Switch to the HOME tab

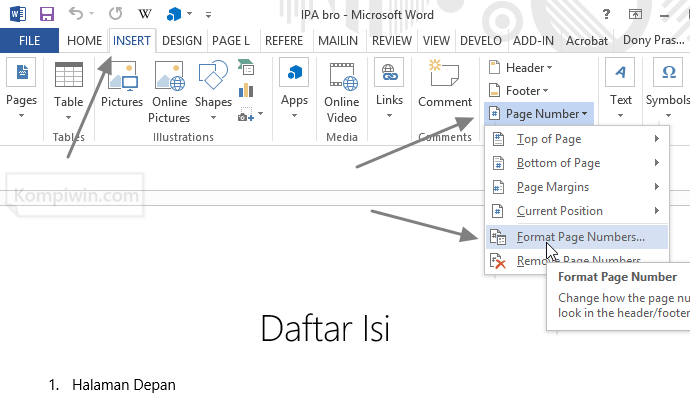(x=84, y=41)
